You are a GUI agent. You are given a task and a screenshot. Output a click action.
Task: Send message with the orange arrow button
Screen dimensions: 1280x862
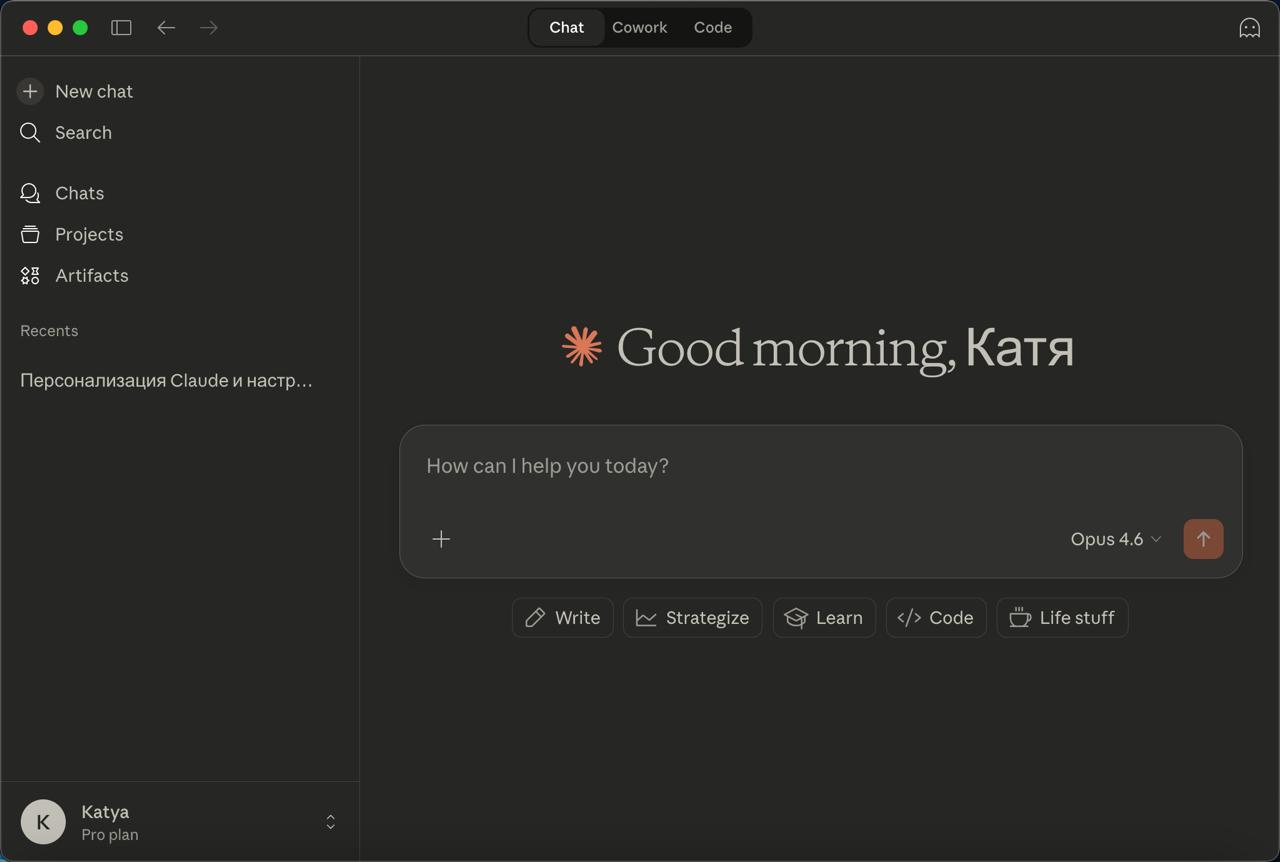tap(1203, 539)
